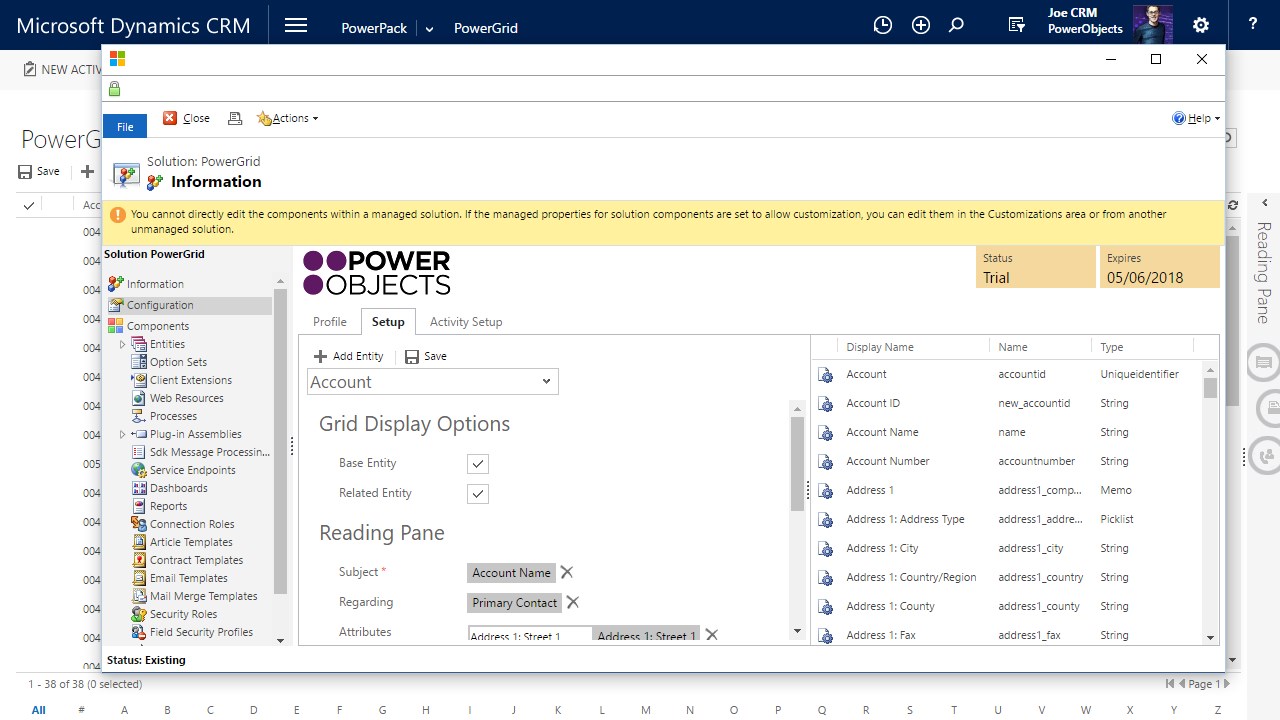This screenshot has width=1280, height=720.
Task: Toggle the Base Entity checkbox
Action: [x=478, y=464]
